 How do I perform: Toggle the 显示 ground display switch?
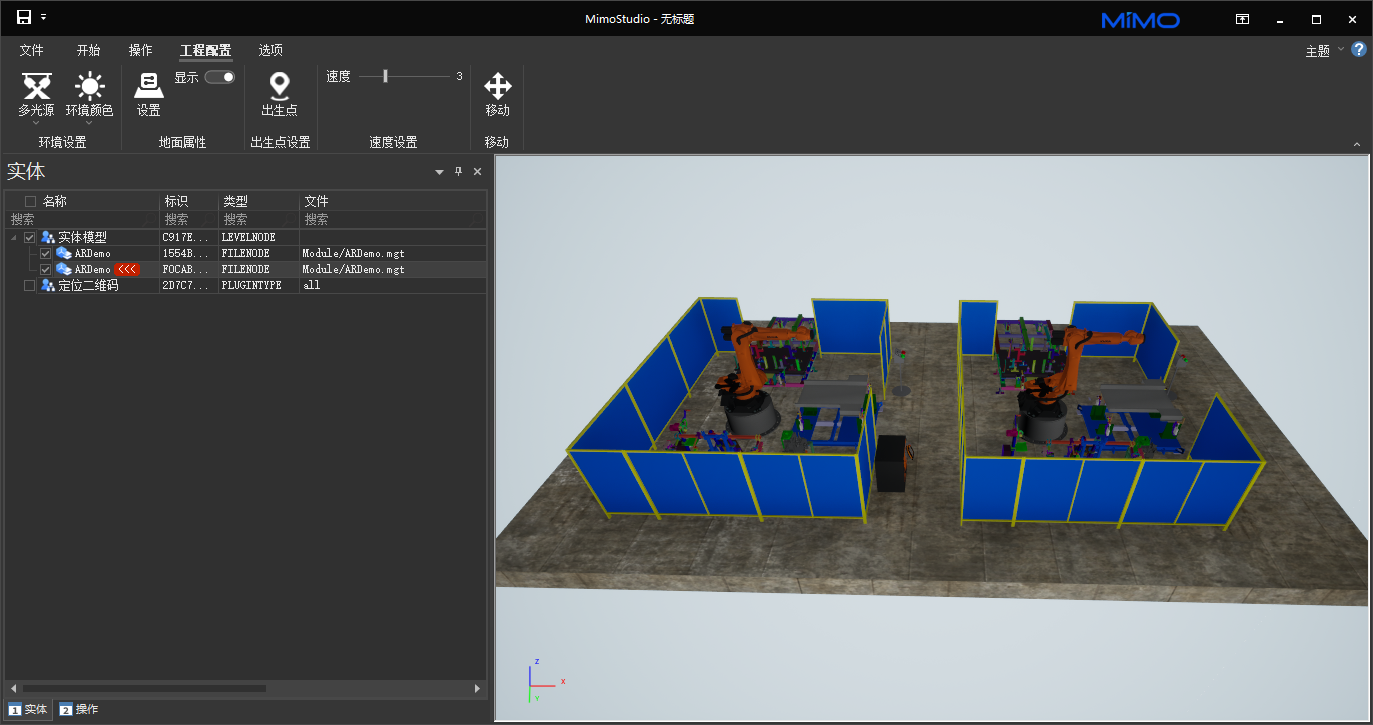coord(220,77)
